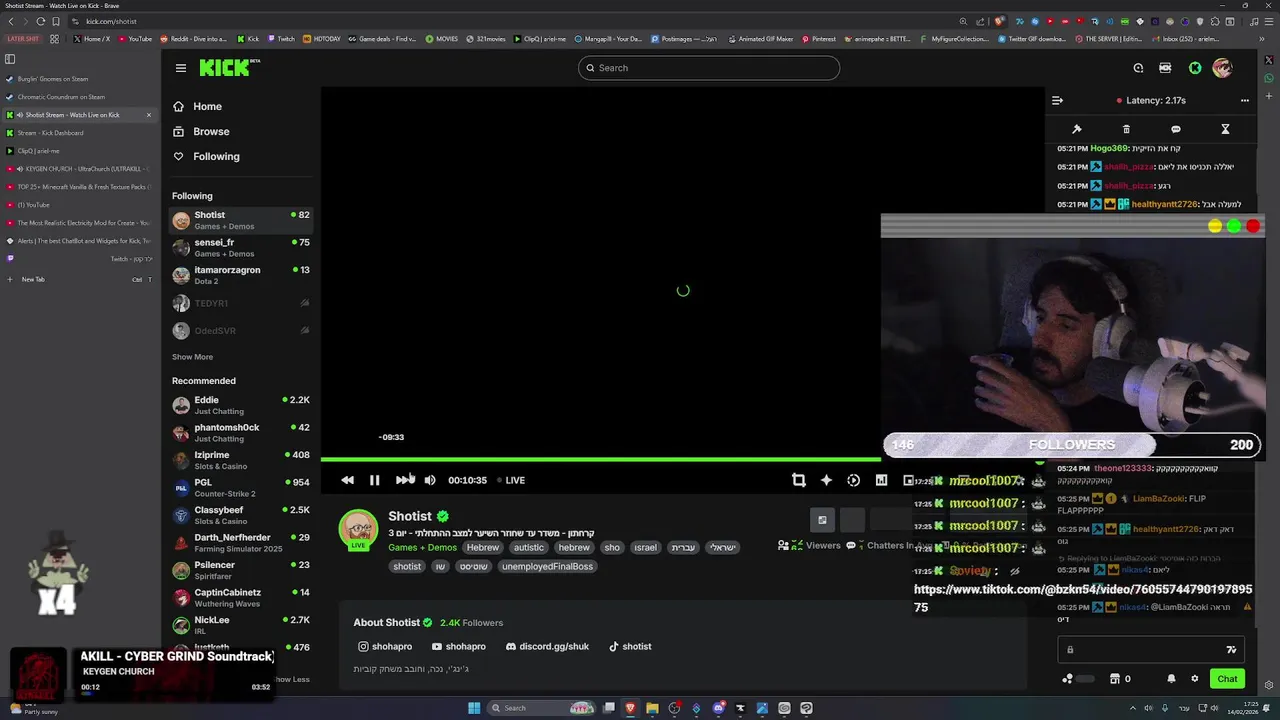Open itamarorzagron channel in sidebar
Screen dimensions: 1280x720
(x=240, y=275)
